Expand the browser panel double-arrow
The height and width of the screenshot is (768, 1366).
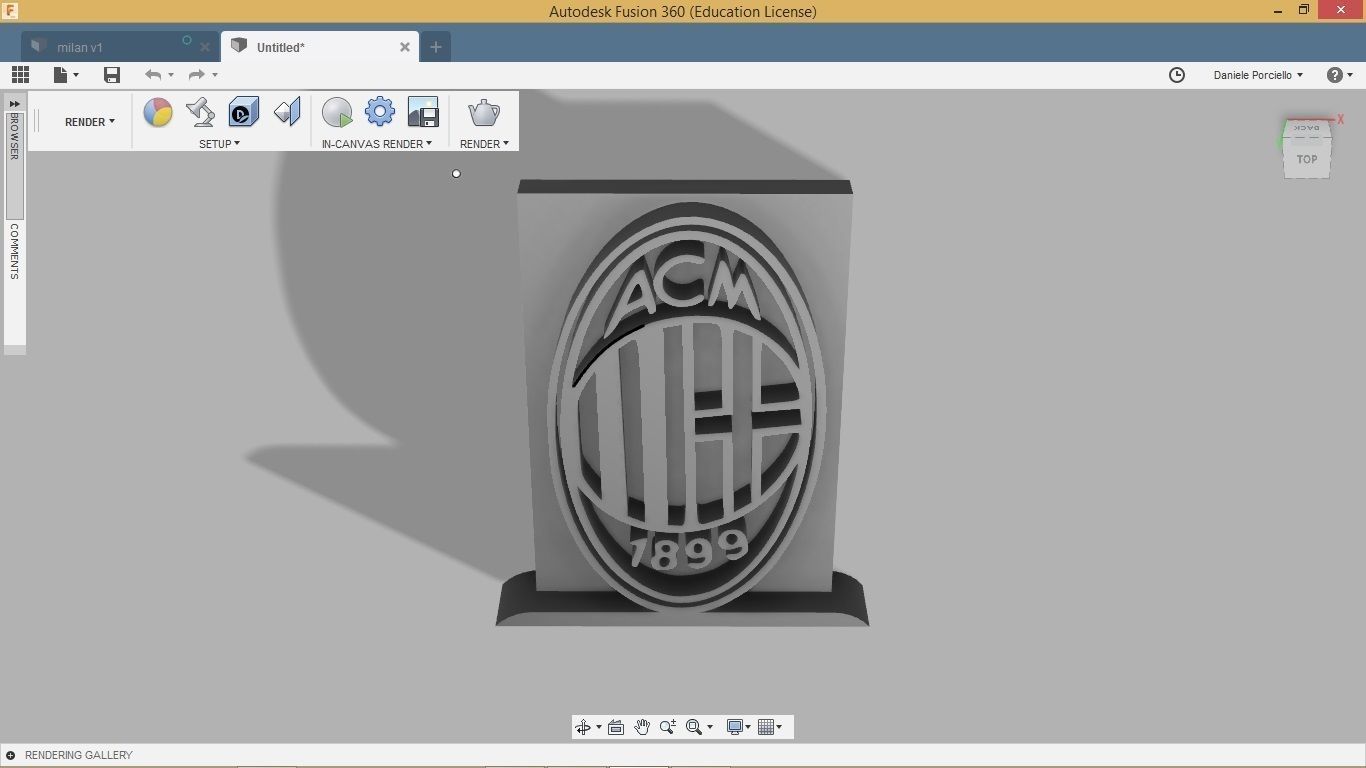(x=15, y=104)
